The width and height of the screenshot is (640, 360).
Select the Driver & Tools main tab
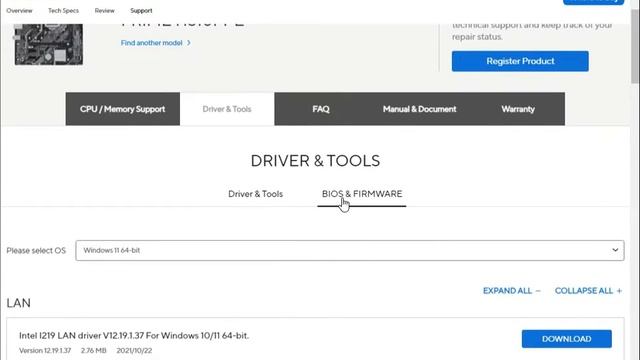(227, 109)
